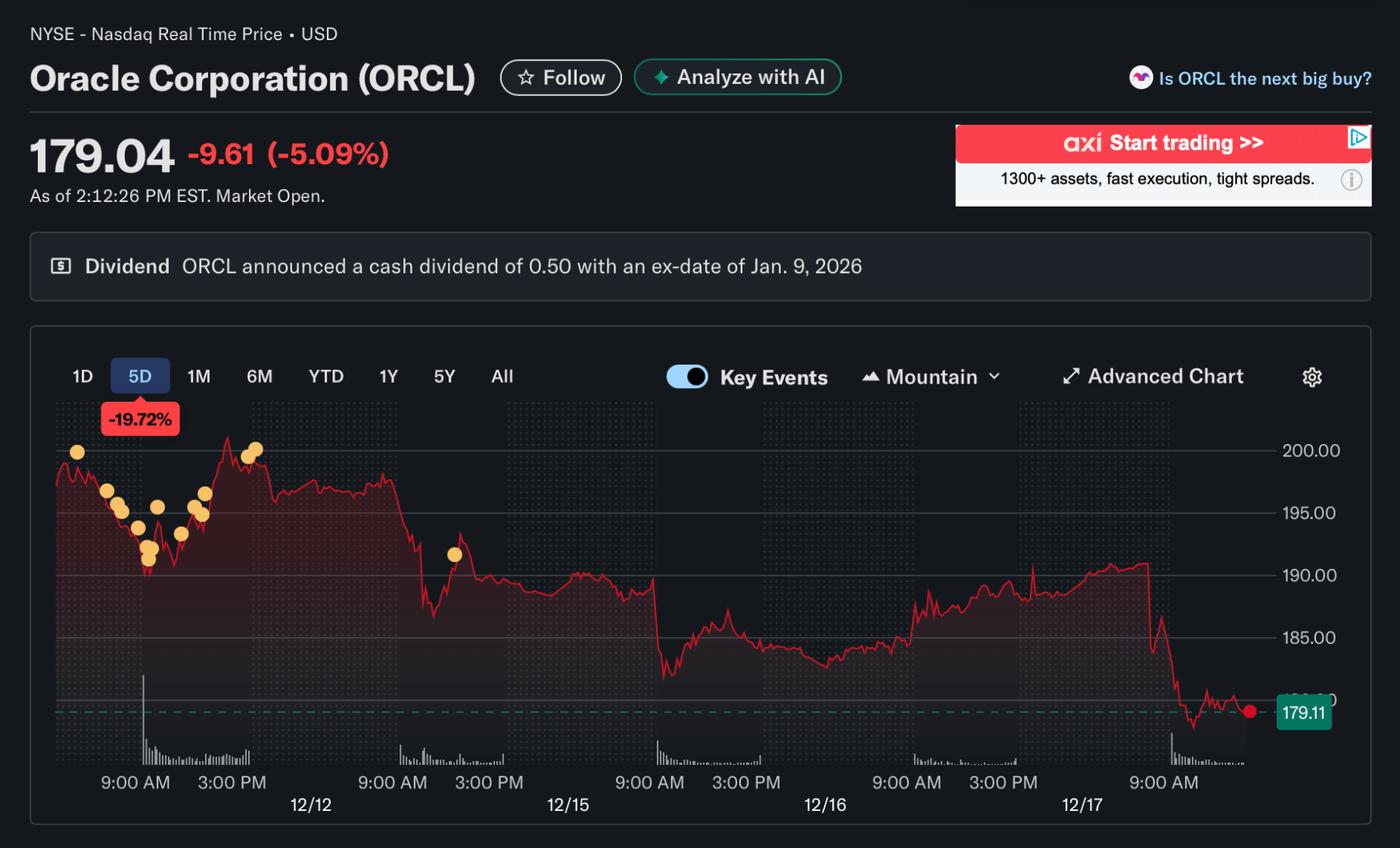Click the AdChoices triangle icon
Viewport: 1400px width, 848px height.
1358,138
